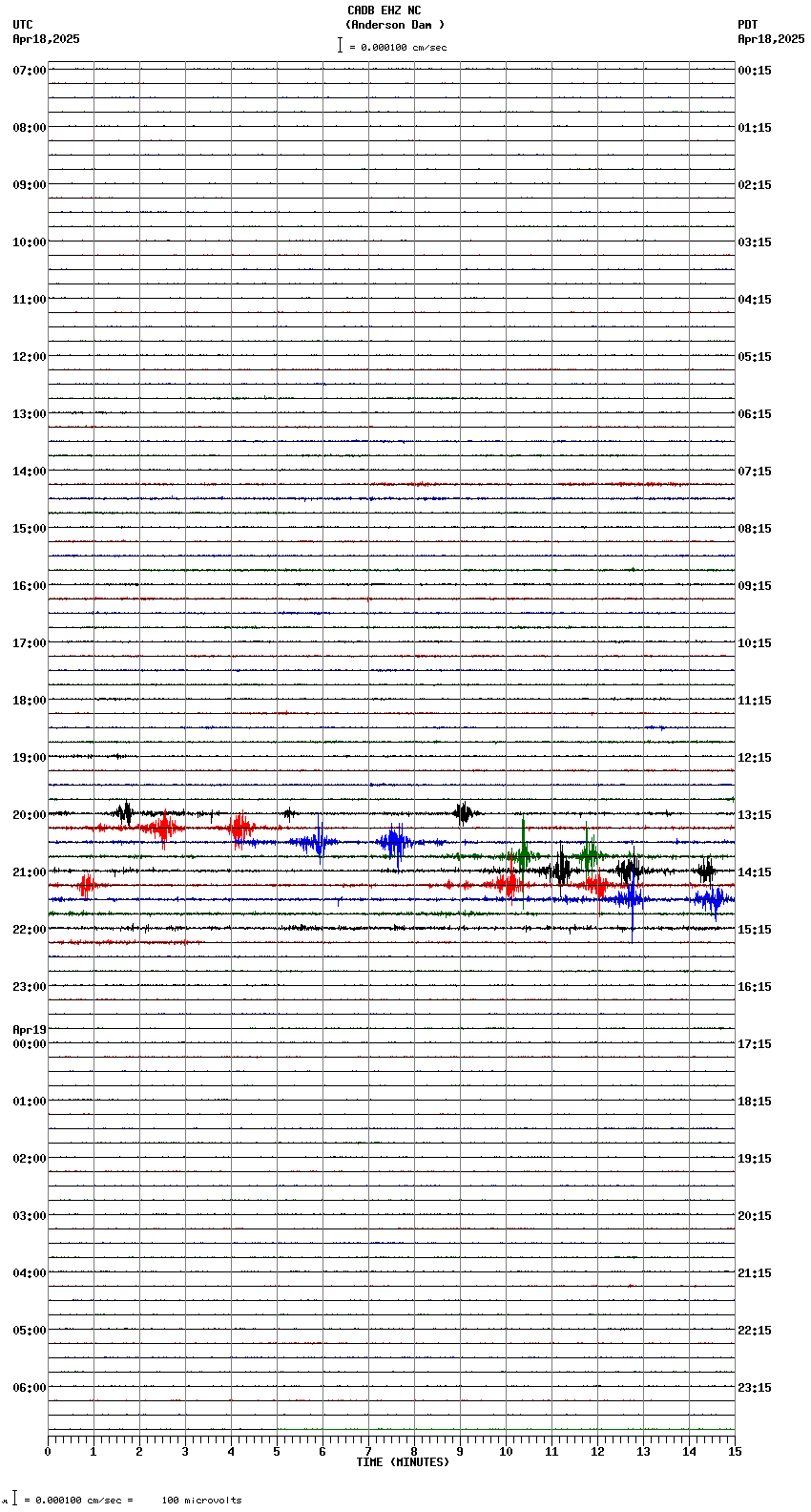This screenshot has height=1512, width=811.
Task: Click the x-axis tick label "14"
Action: [x=689, y=1452]
